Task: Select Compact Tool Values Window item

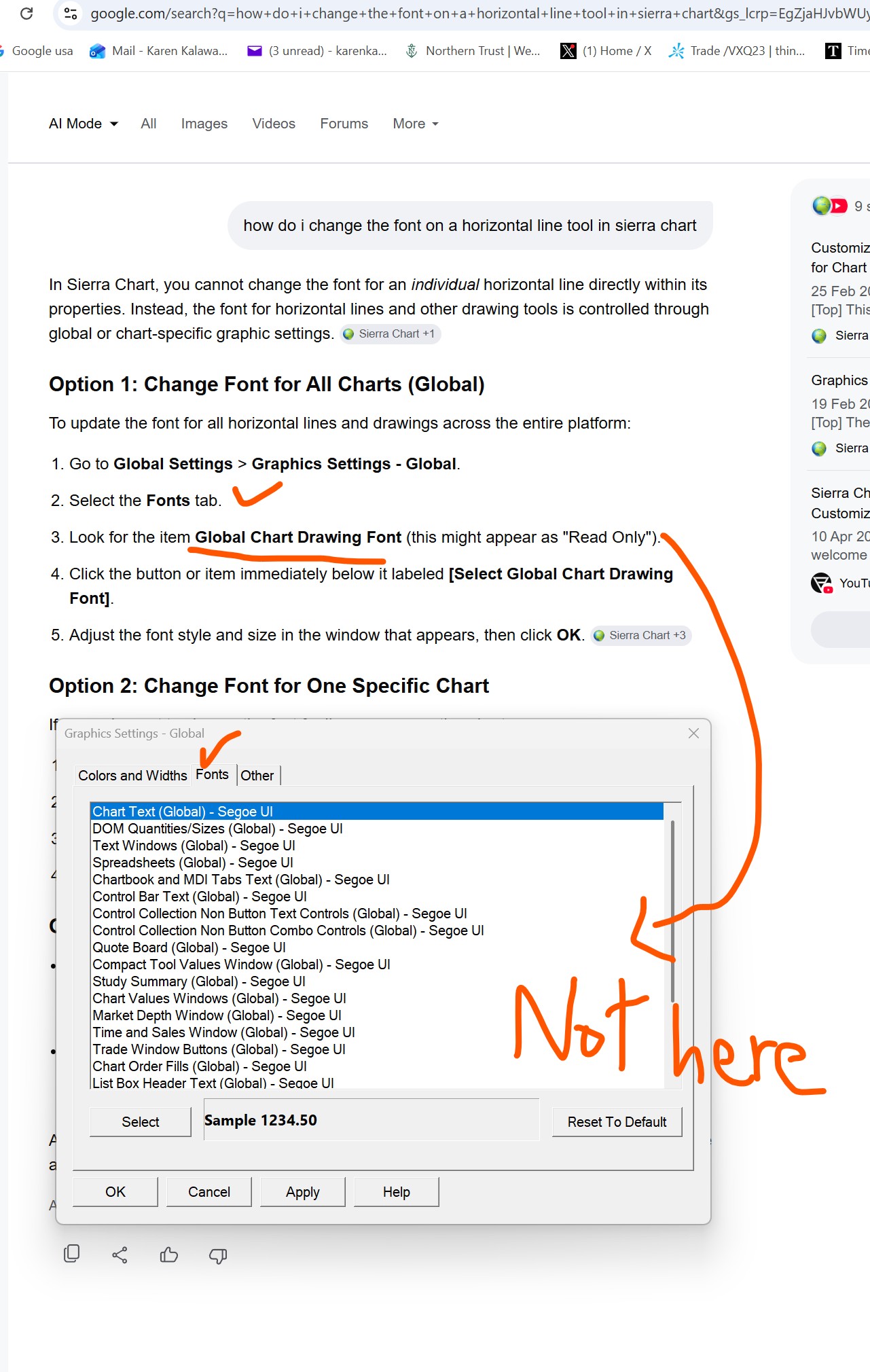Action: [377, 964]
